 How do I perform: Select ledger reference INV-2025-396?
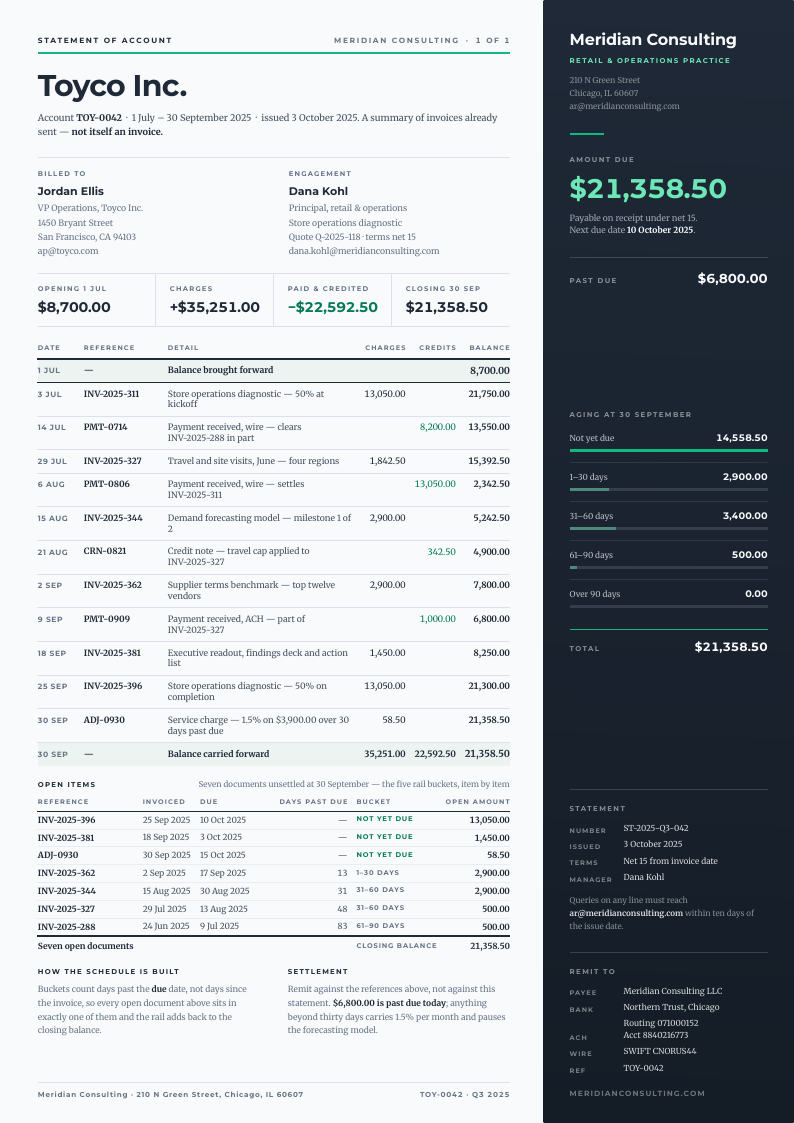click(x=113, y=686)
